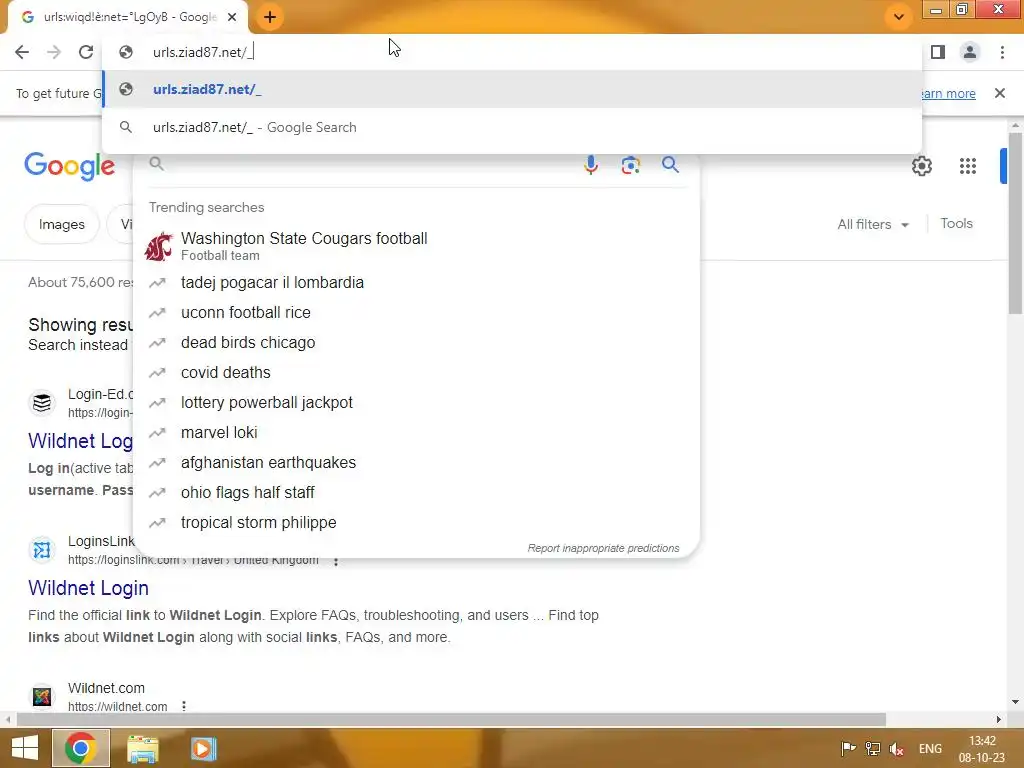
Task: Choose tadej pogacar il lombardia suggestion
Action: (x=416, y=283)
